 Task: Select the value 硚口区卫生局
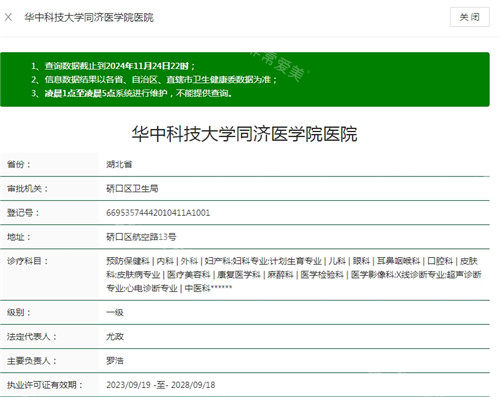click(x=132, y=189)
